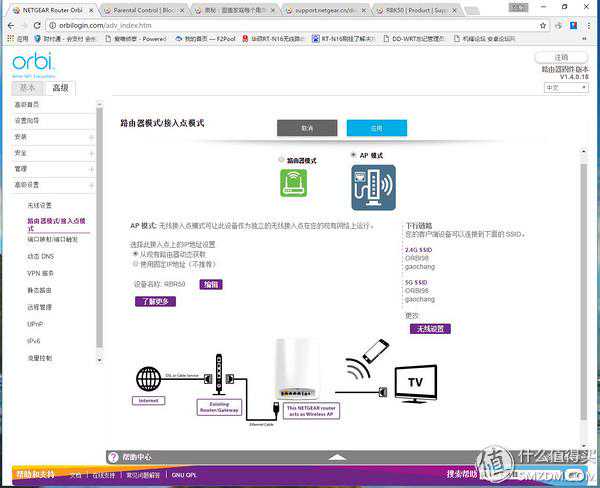Click the help center question mark icon

(112, 456)
